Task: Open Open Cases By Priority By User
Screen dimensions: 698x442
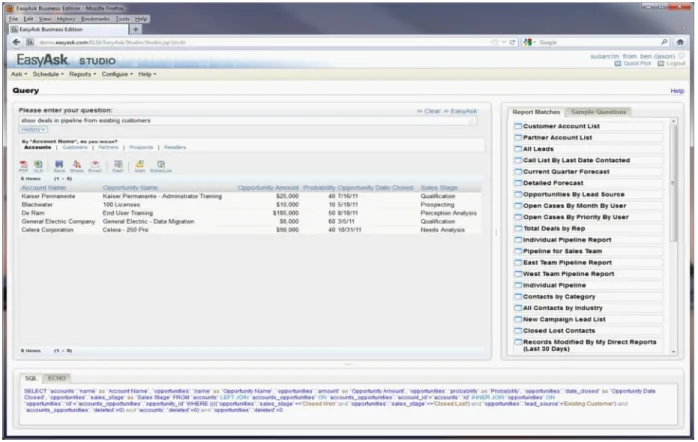Action: [x=576, y=217]
